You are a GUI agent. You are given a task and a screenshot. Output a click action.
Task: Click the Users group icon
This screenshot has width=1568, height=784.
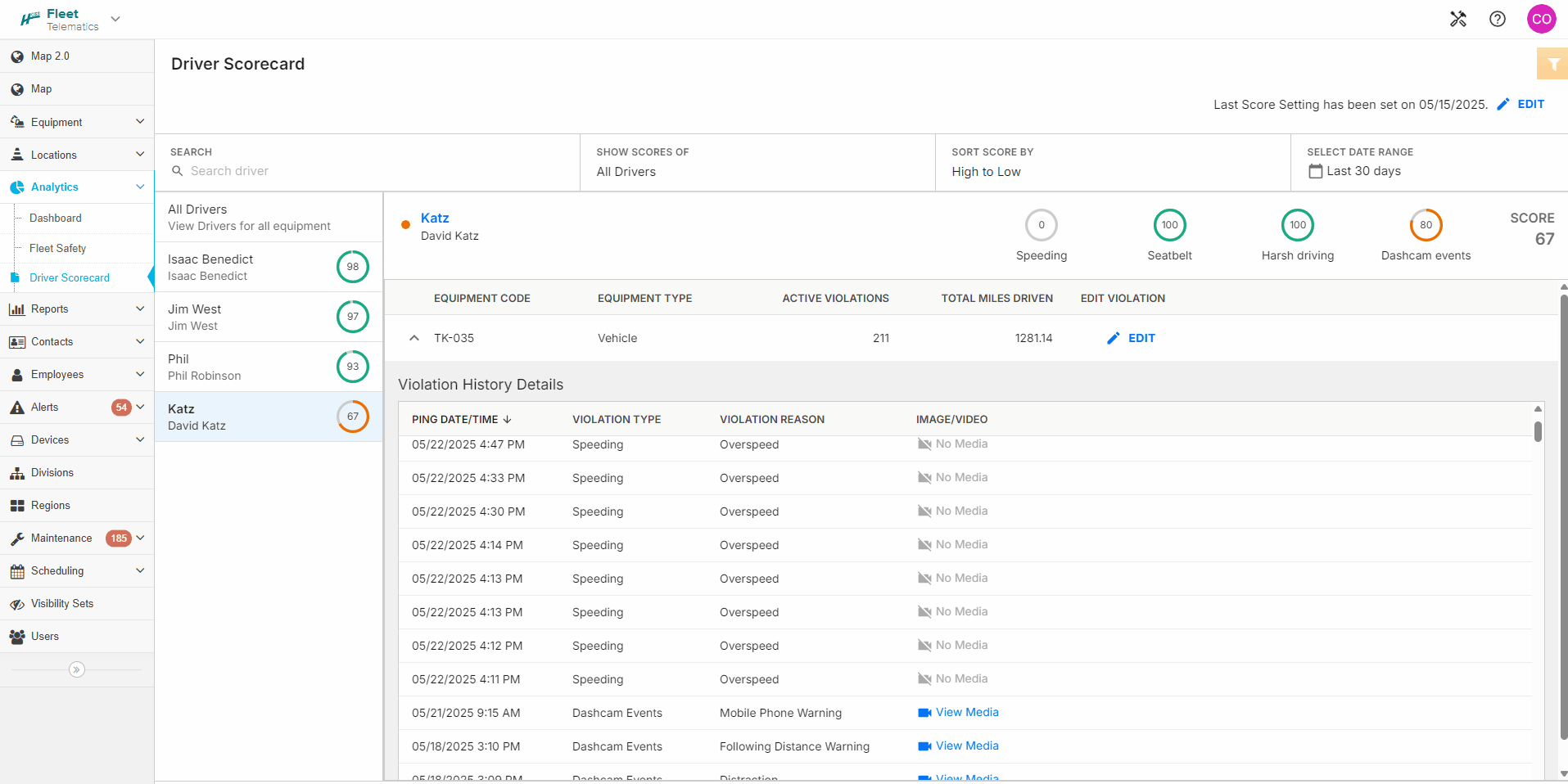click(x=17, y=637)
